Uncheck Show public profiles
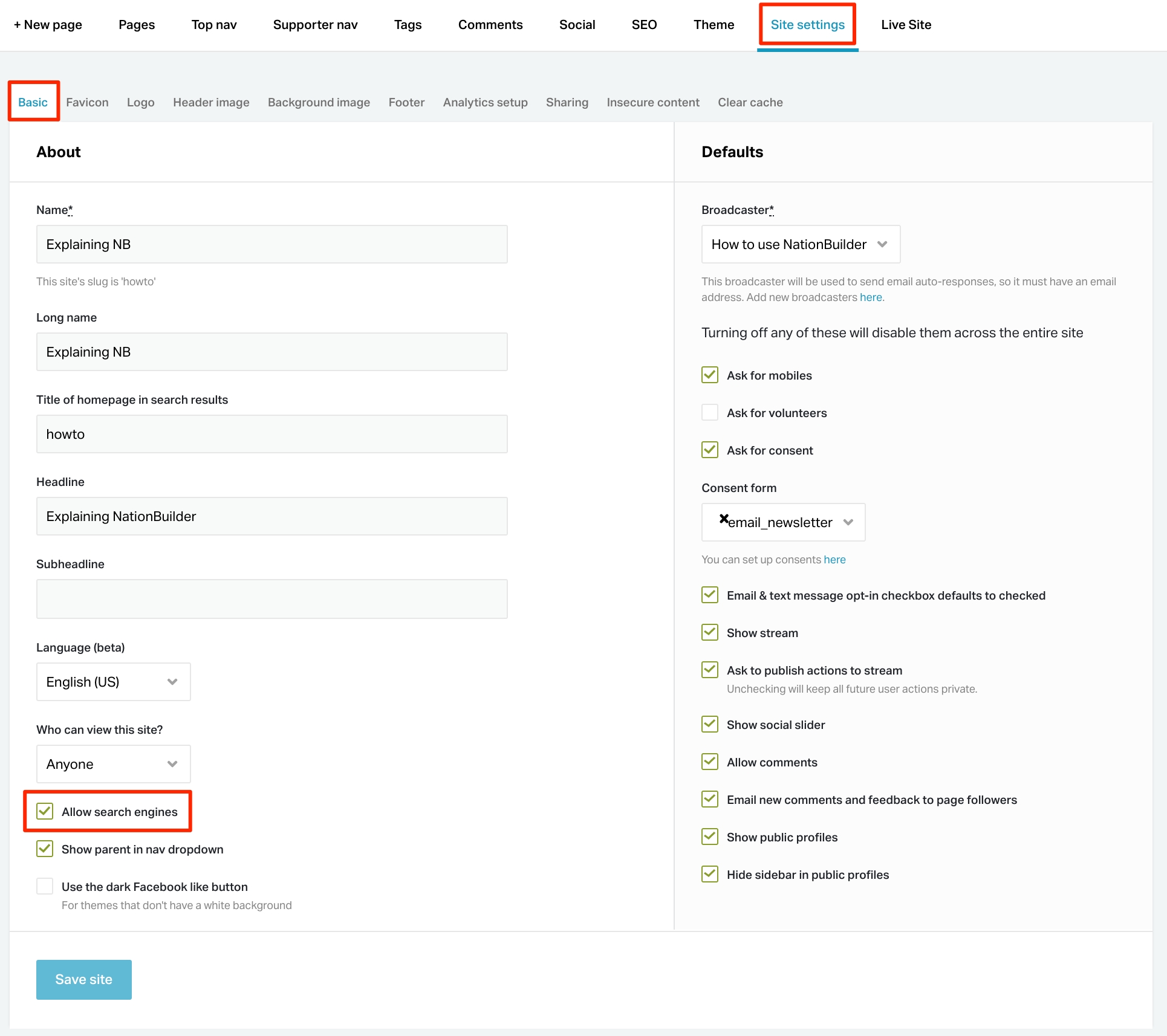 point(709,837)
